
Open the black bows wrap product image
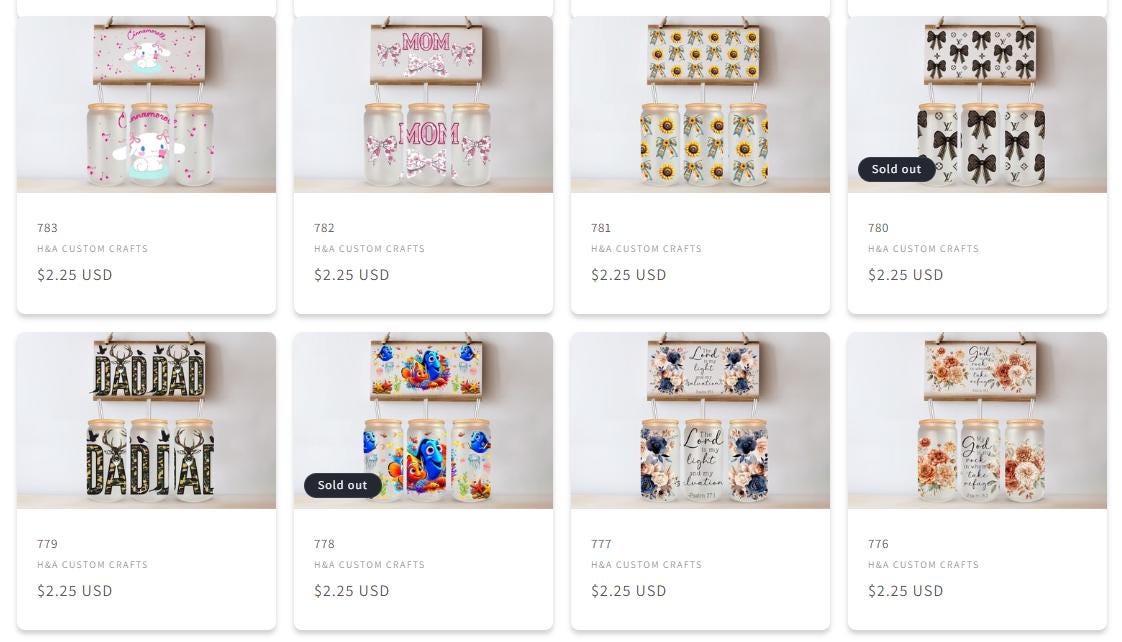977,104
